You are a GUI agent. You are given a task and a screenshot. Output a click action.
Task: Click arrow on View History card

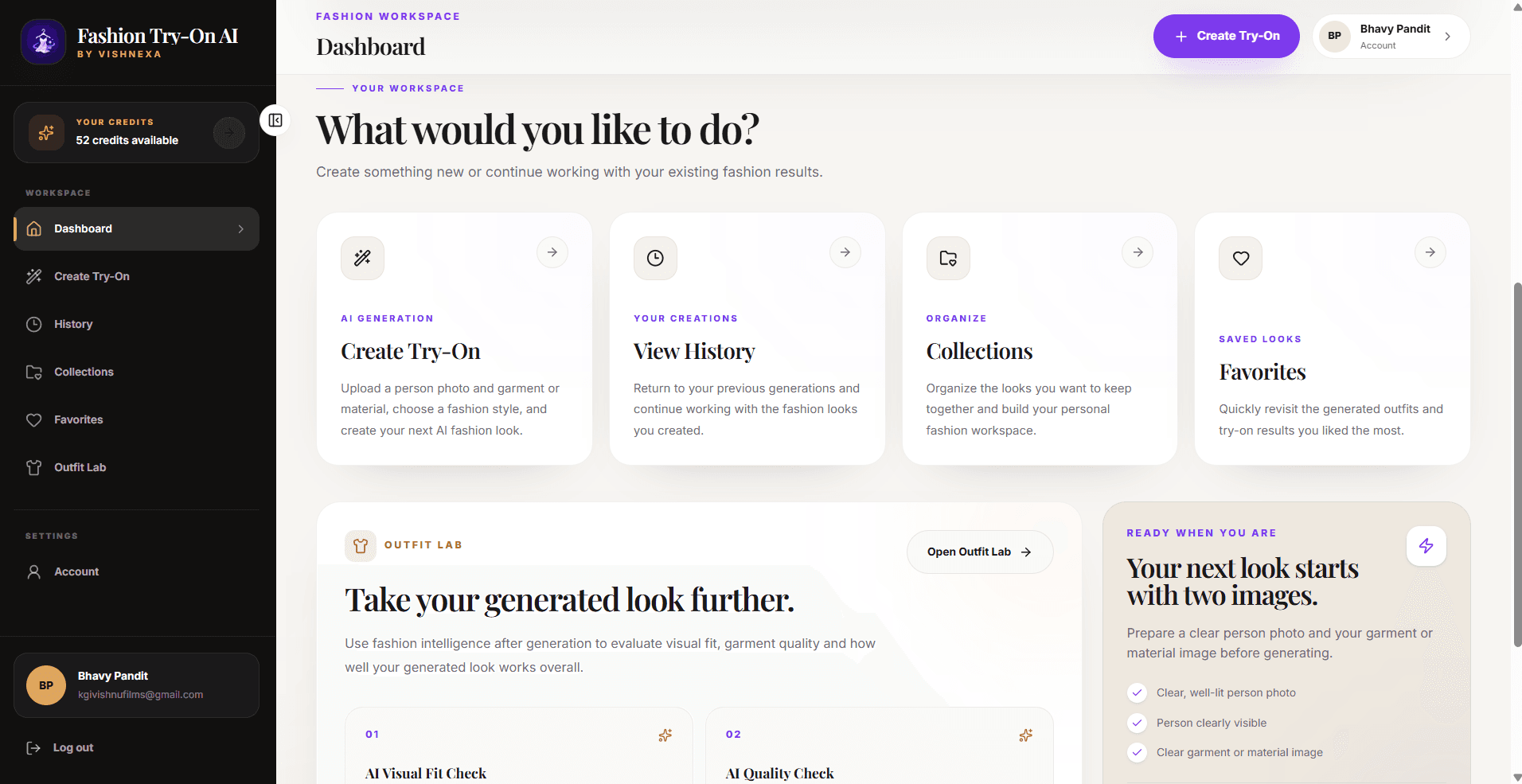click(845, 252)
